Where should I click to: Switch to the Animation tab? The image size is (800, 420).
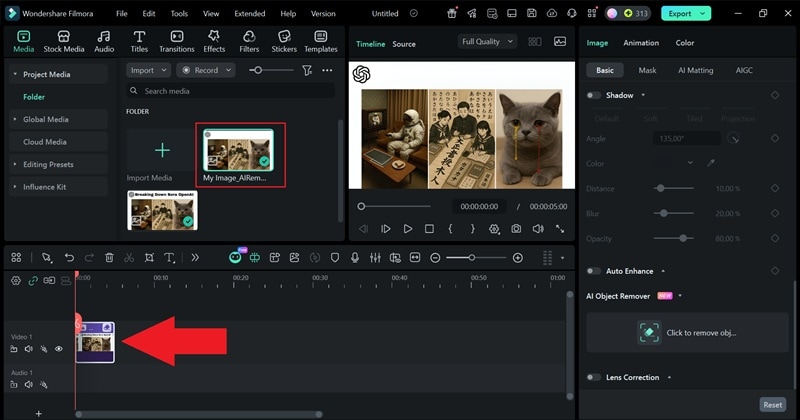(641, 43)
